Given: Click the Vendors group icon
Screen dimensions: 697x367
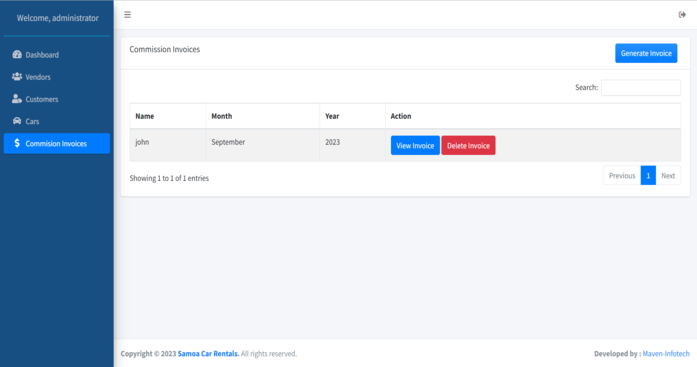Looking at the screenshot, I should pos(17,77).
